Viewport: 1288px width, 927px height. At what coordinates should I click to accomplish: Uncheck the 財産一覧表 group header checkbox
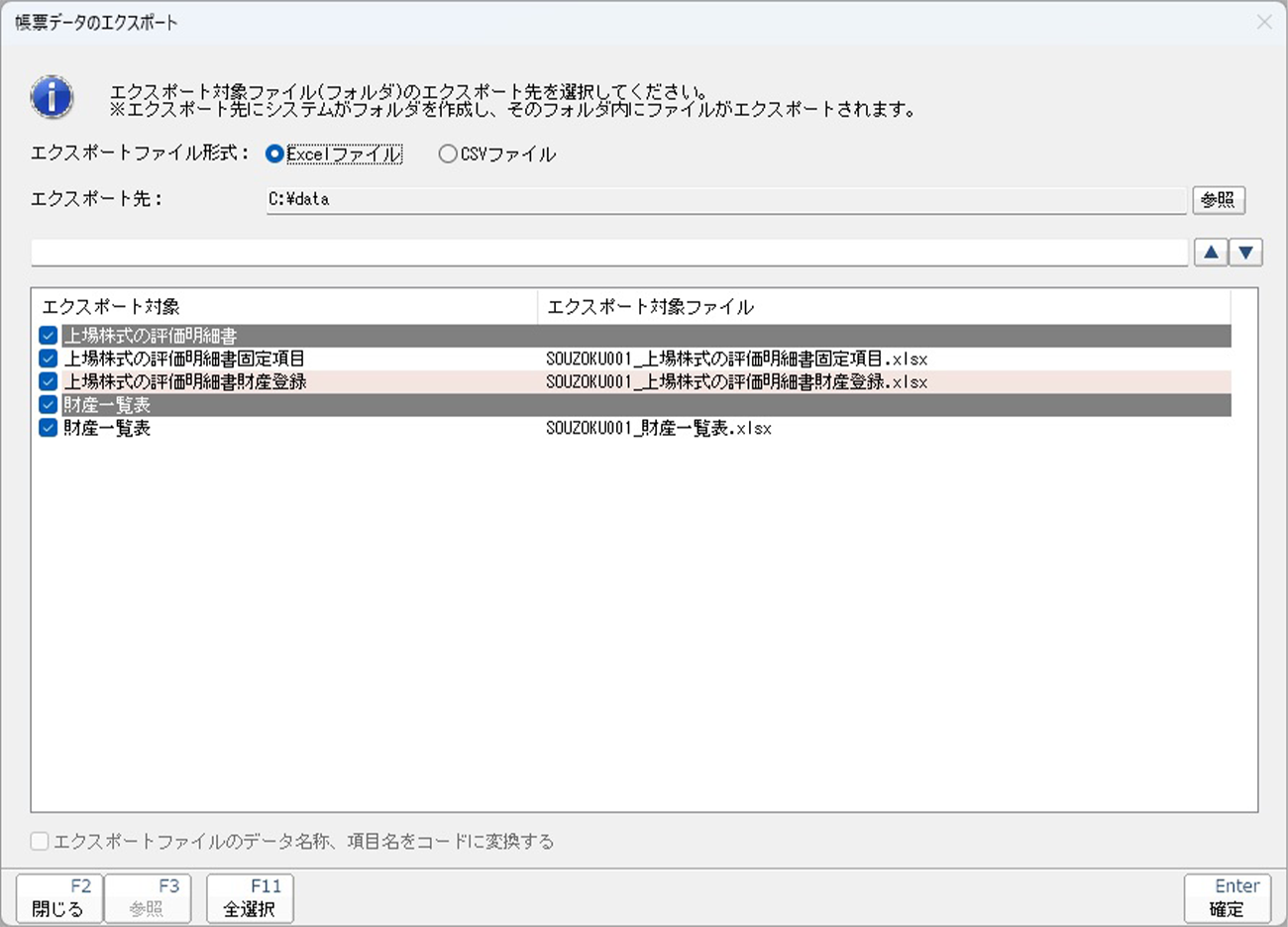click(x=48, y=405)
